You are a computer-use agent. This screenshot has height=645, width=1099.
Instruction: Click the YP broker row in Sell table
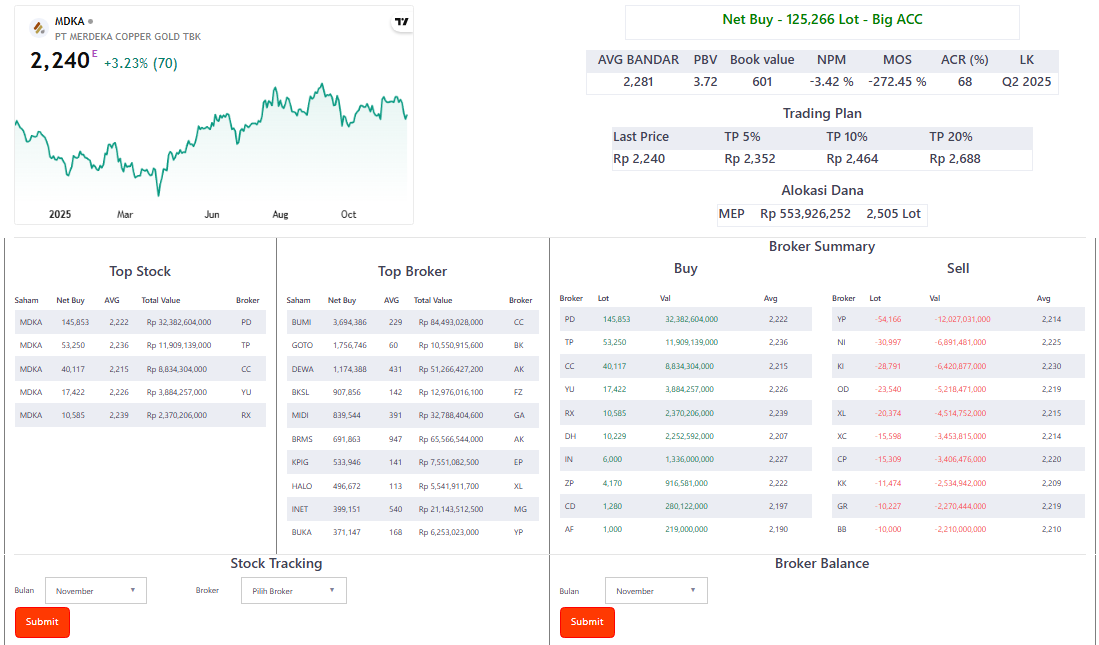click(957, 319)
